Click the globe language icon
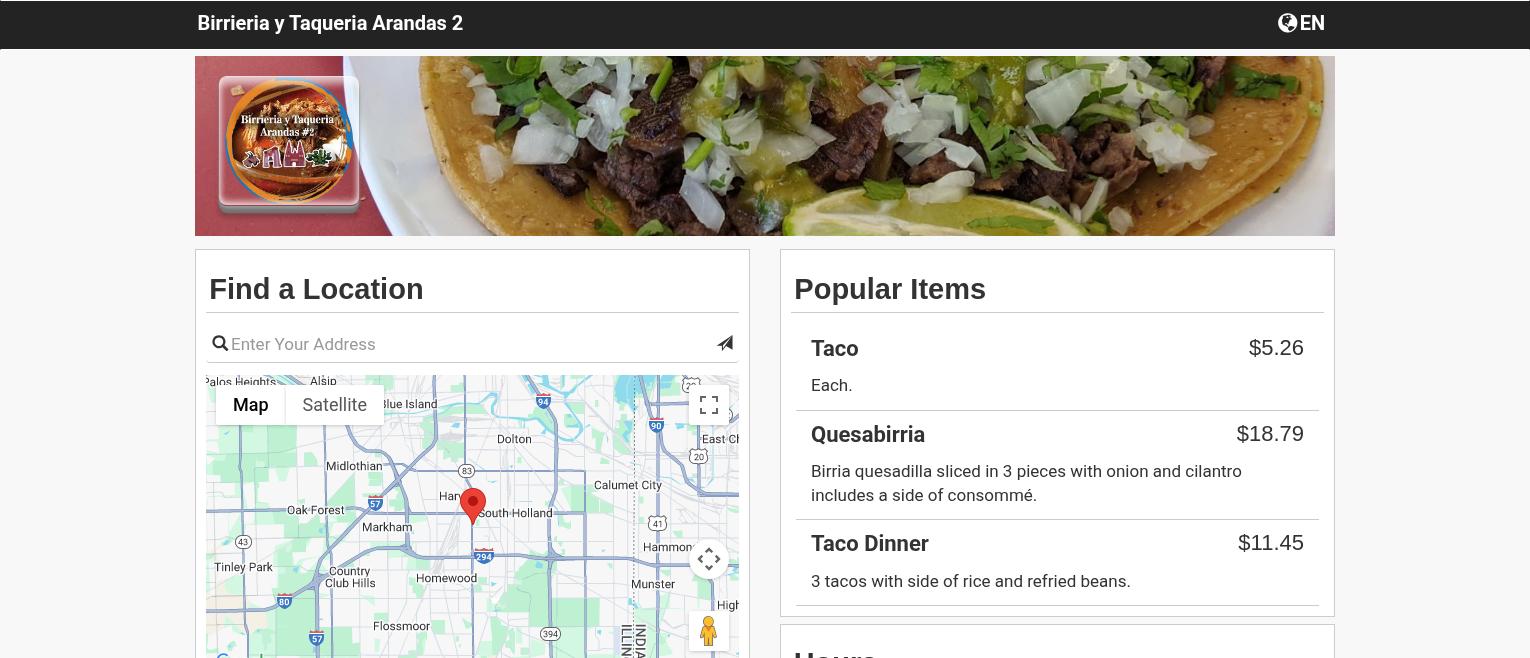 (x=1287, y=23)
